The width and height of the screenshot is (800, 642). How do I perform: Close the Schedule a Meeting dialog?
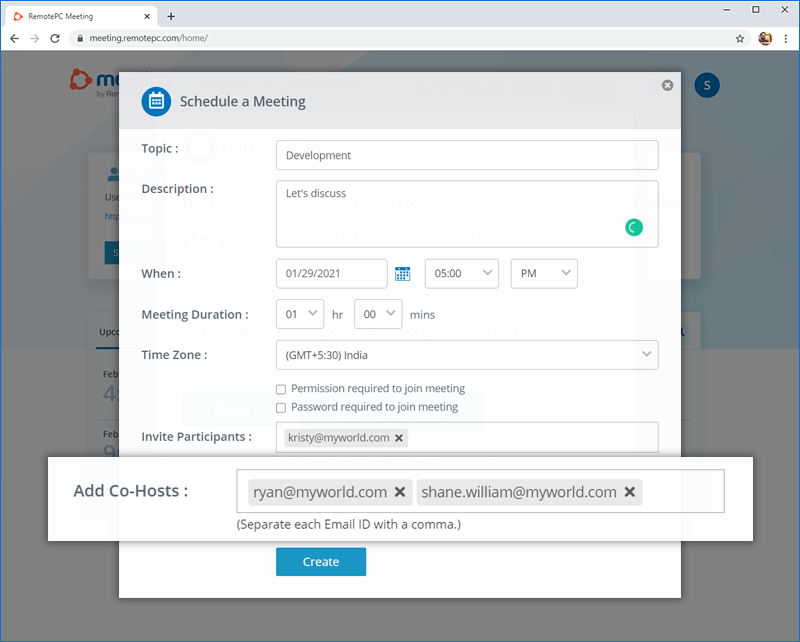point(667,85)
